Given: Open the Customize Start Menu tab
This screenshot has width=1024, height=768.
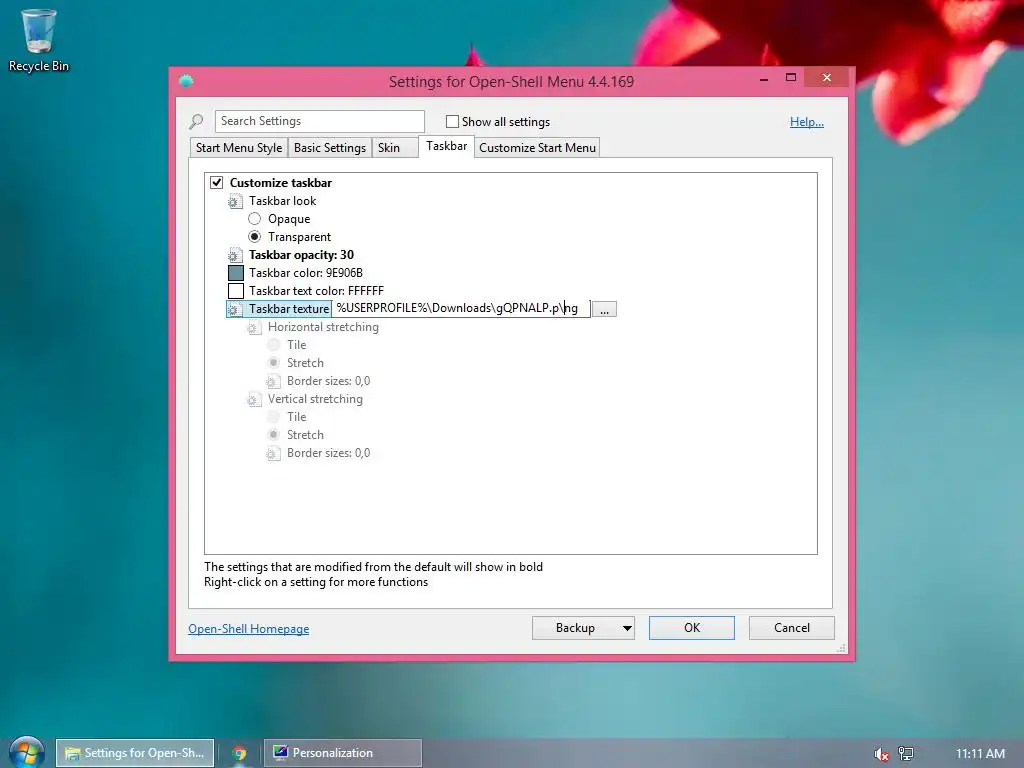Looking at the screenshot, I should [537, 148].
